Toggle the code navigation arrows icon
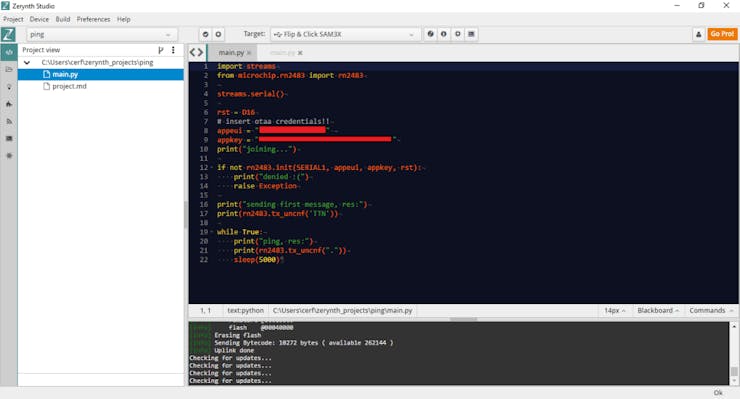Screen dimensions: 740x399 [196, 52]
